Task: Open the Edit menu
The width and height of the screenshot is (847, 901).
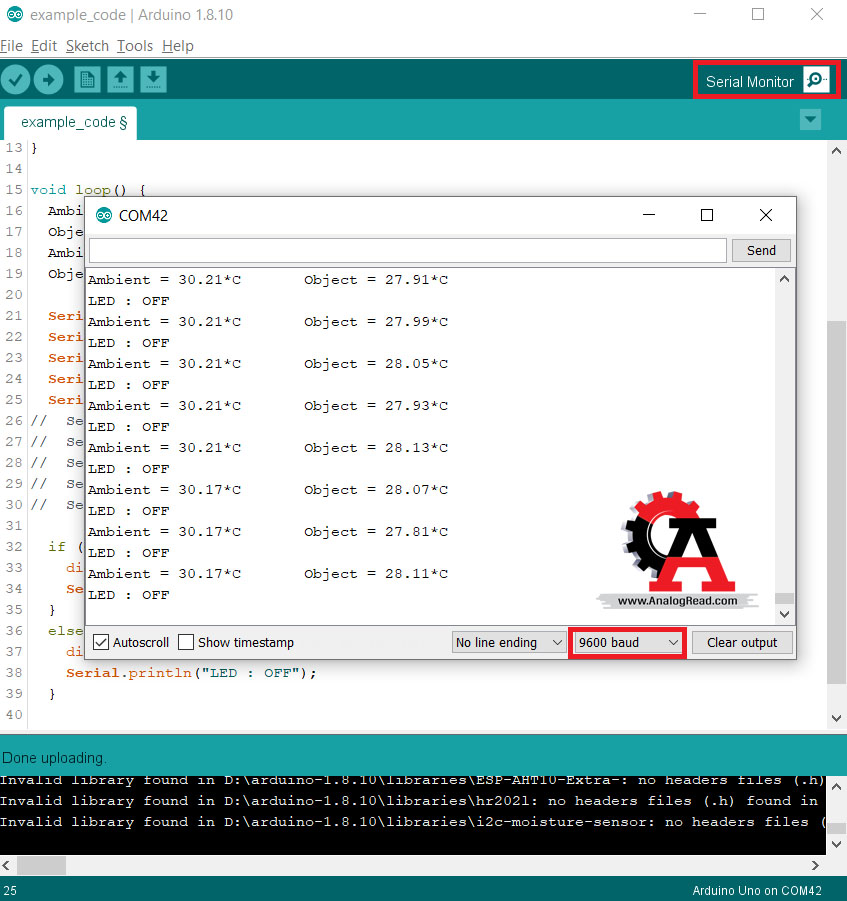Action: tap(44, 46)
